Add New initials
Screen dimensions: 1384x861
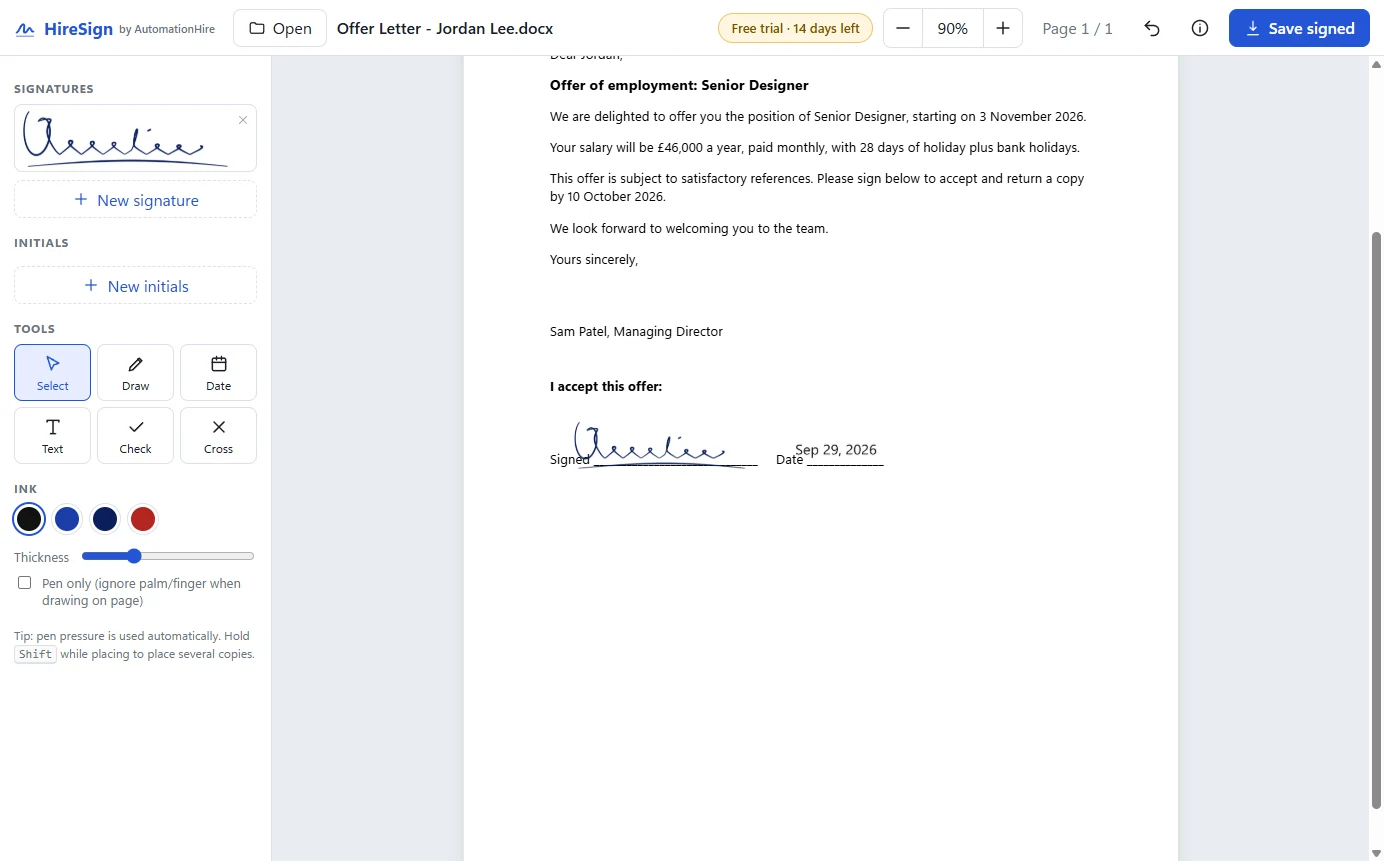click(135, 286)
